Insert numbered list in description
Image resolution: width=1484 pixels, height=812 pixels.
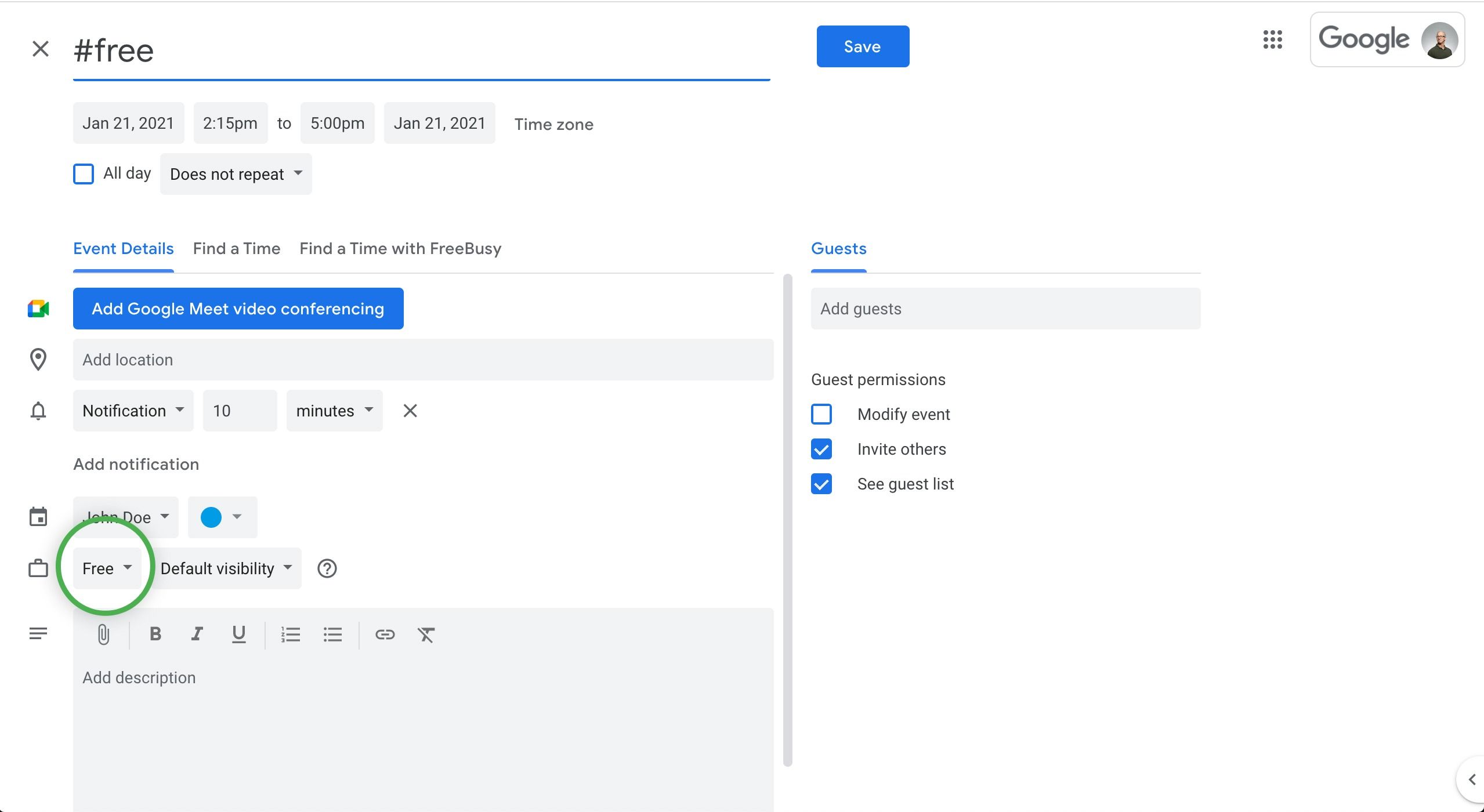tap(290, 635)
